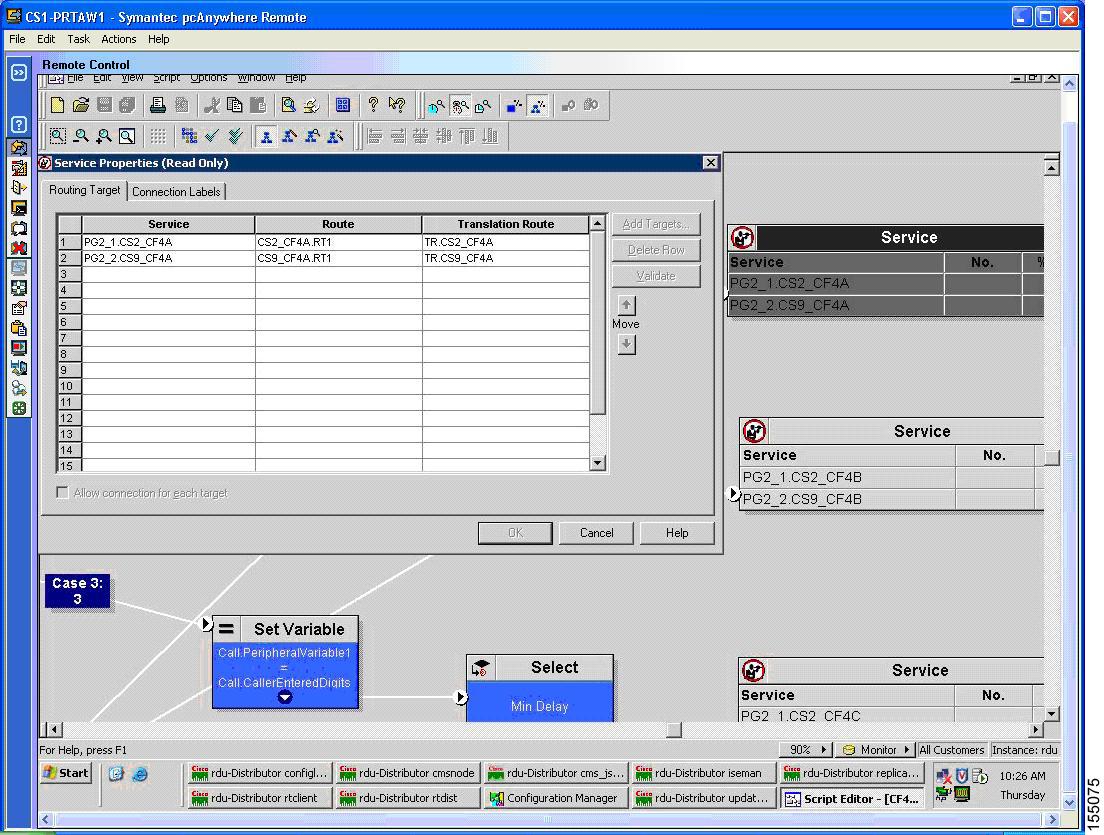Image resolution: width=1104 pixels, height=835 pixels.
Task: Open the 90% zoom arrow in status bar
Action: [x=824, y=750]
